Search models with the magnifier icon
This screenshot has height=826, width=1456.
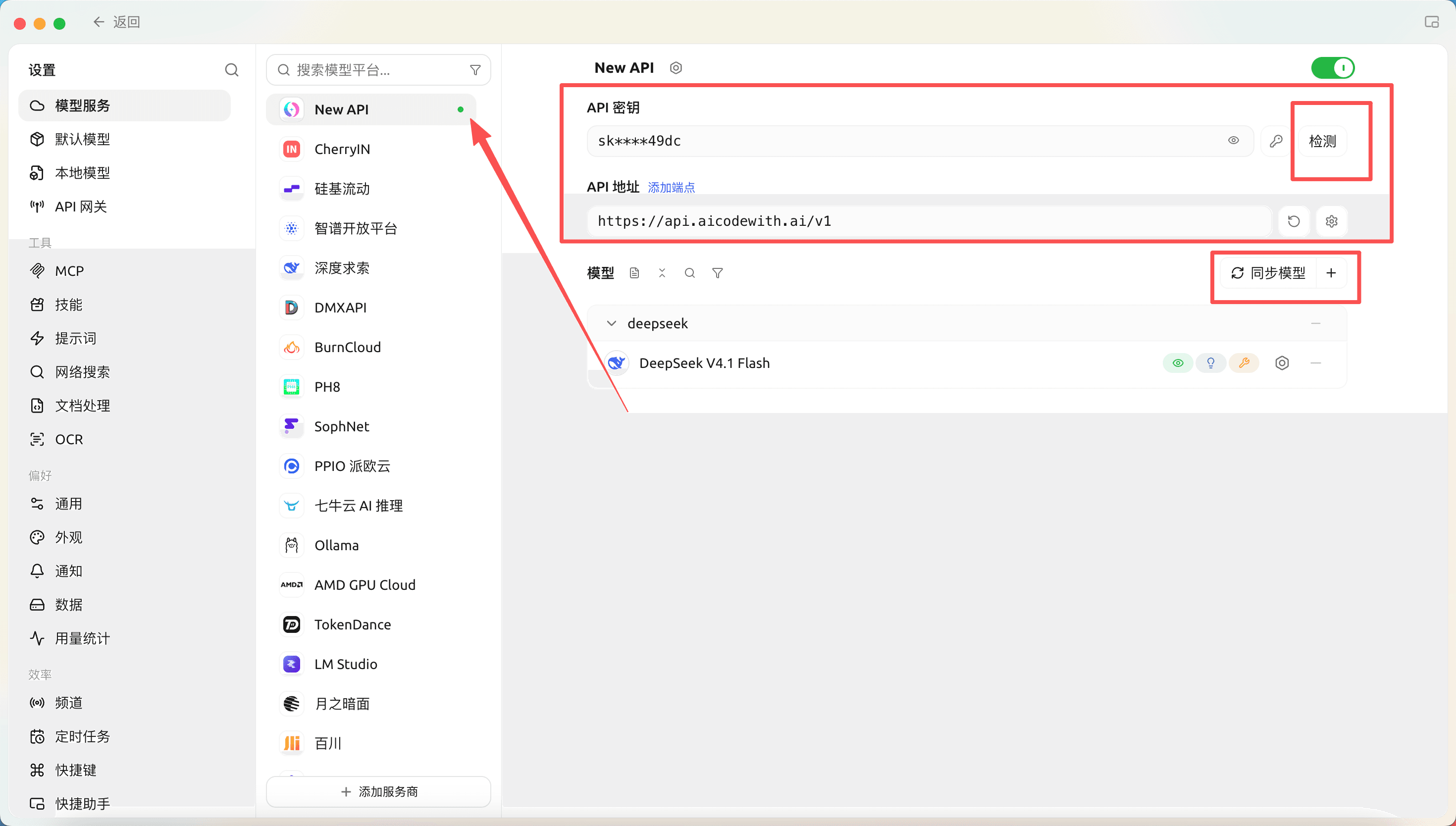click(689, 273)
